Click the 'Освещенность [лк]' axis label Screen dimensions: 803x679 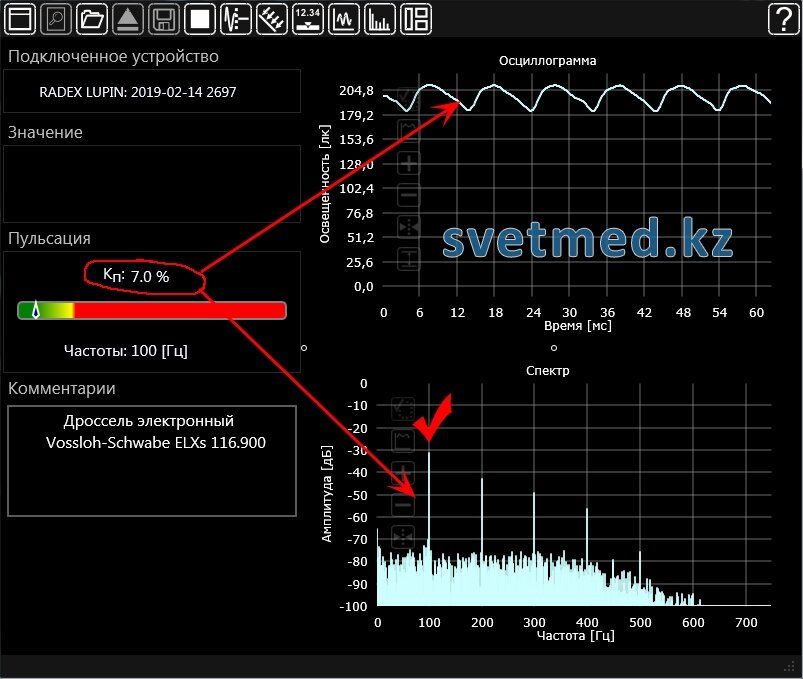325,184
